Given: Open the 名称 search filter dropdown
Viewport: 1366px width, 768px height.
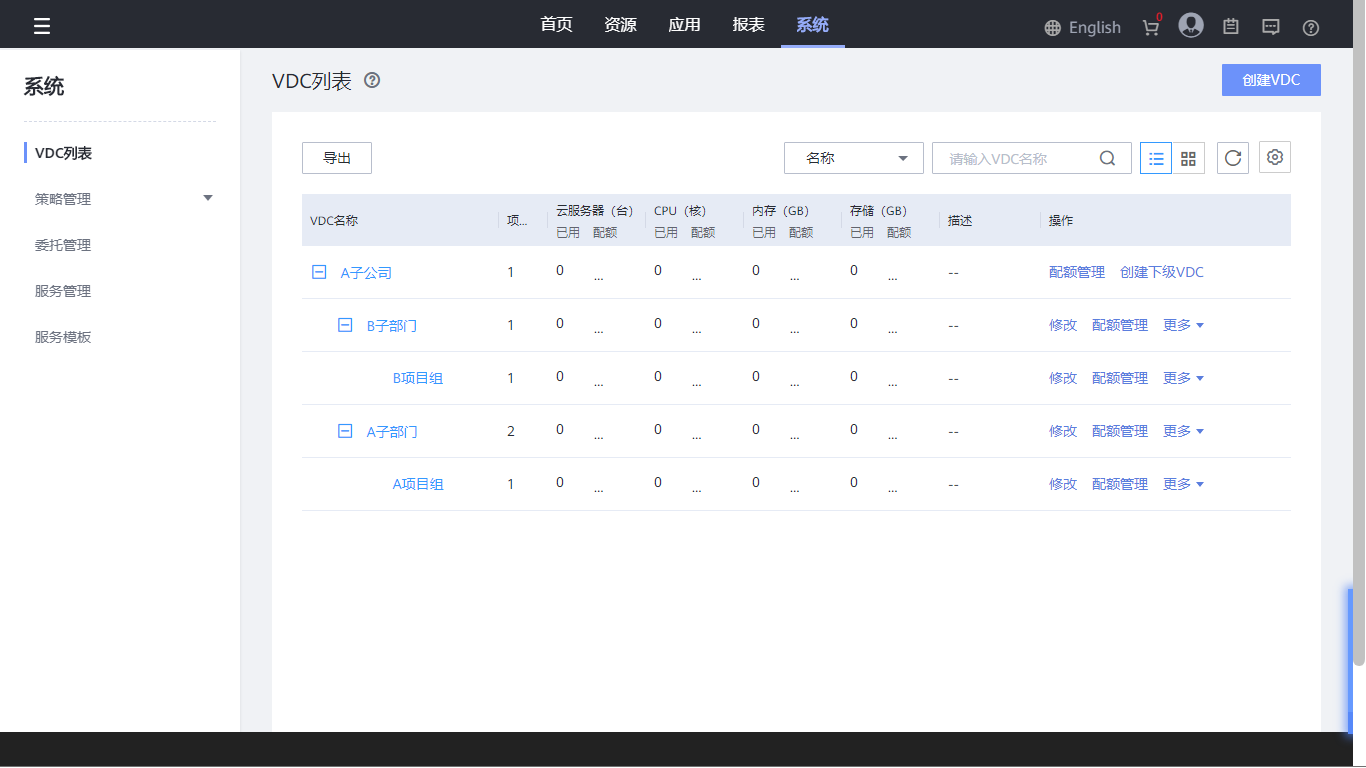Looking at the screenshot, I should pos(853,158).
